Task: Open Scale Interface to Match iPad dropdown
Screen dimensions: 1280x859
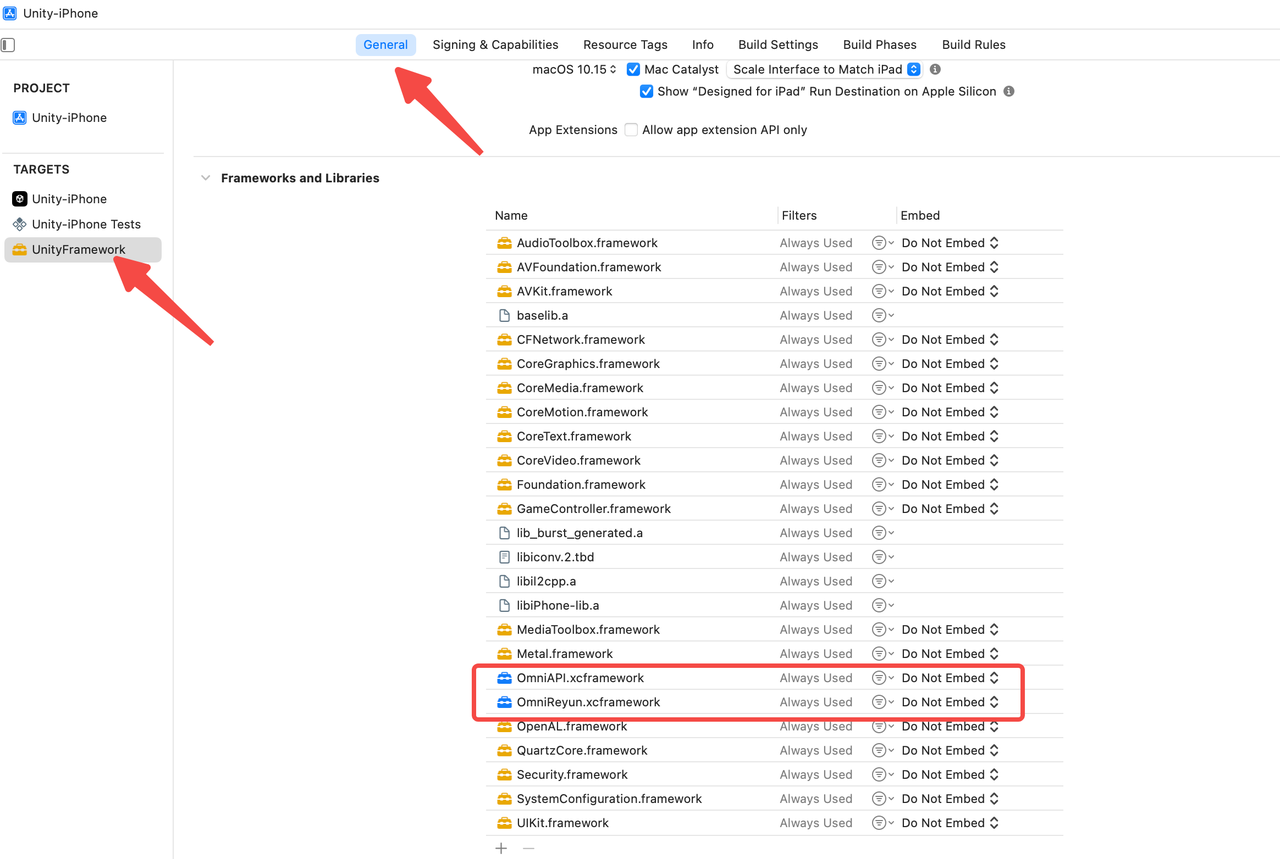Action: pos(824,70)
